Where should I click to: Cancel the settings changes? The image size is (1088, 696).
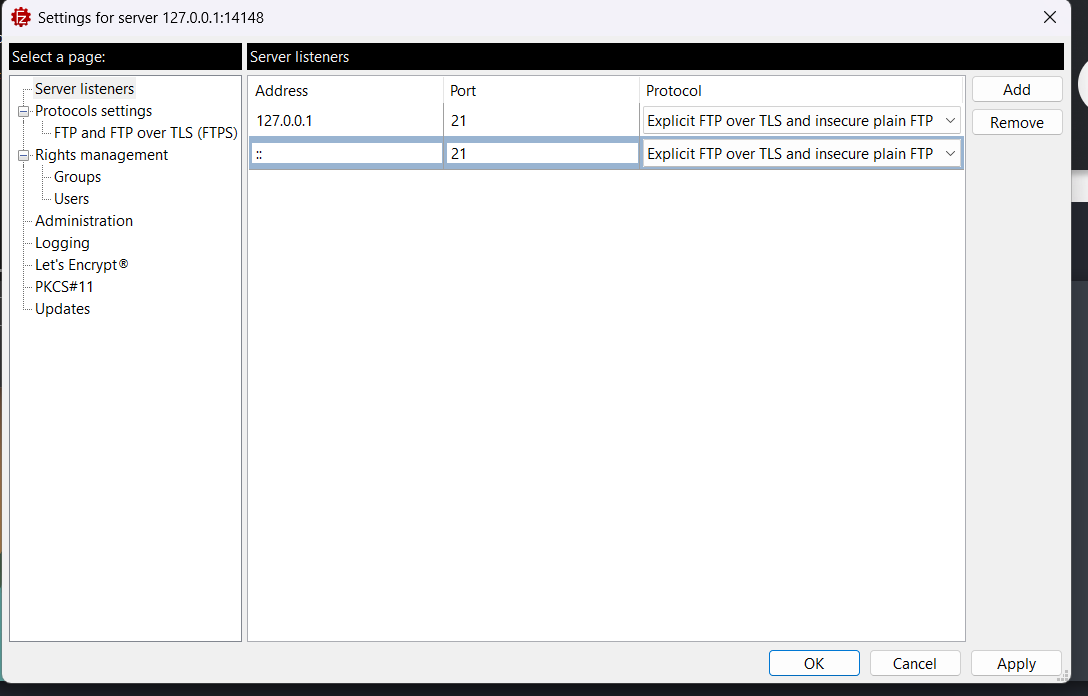point(915,663)
